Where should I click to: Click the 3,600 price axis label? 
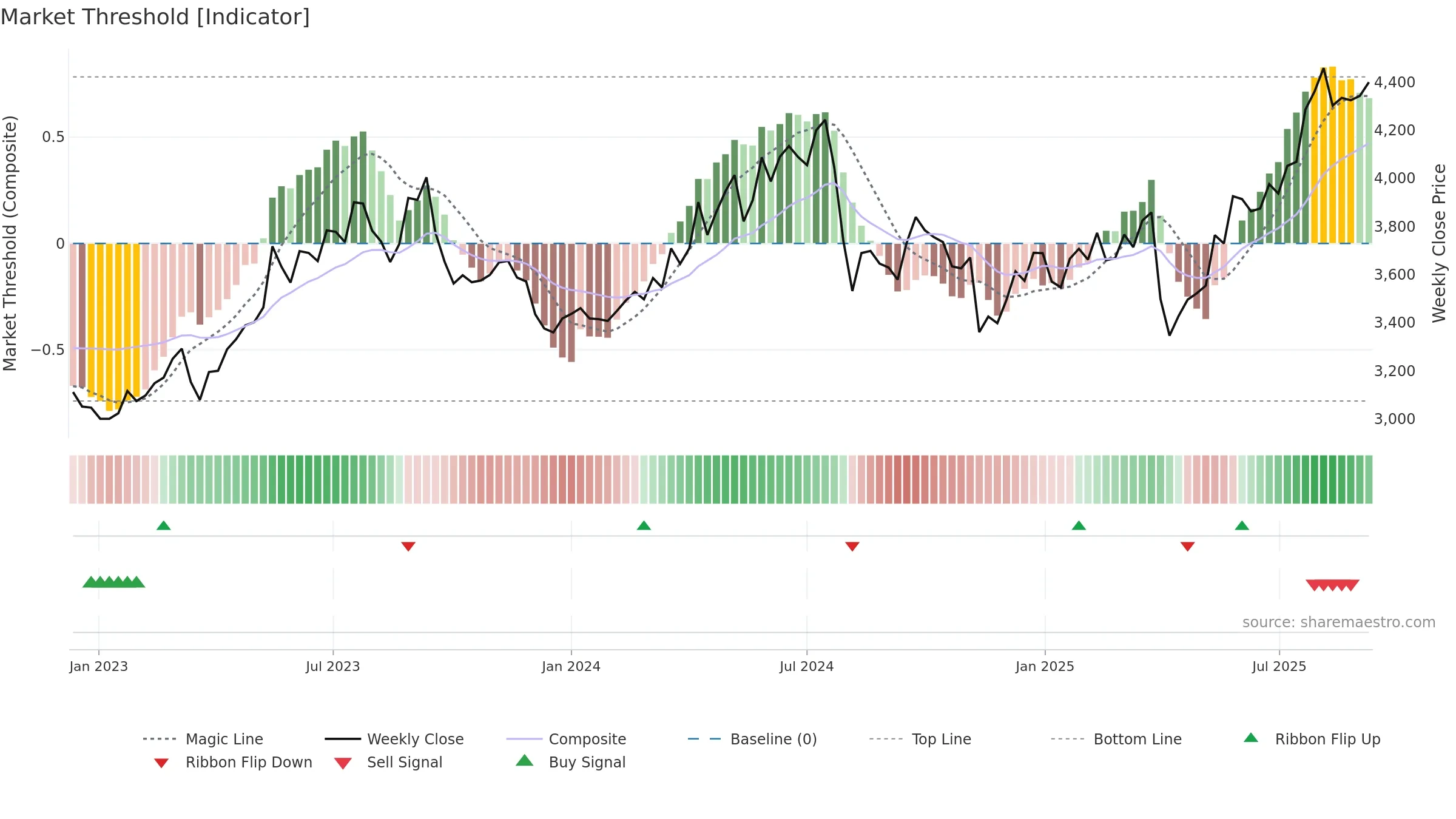coord(1395,275)
